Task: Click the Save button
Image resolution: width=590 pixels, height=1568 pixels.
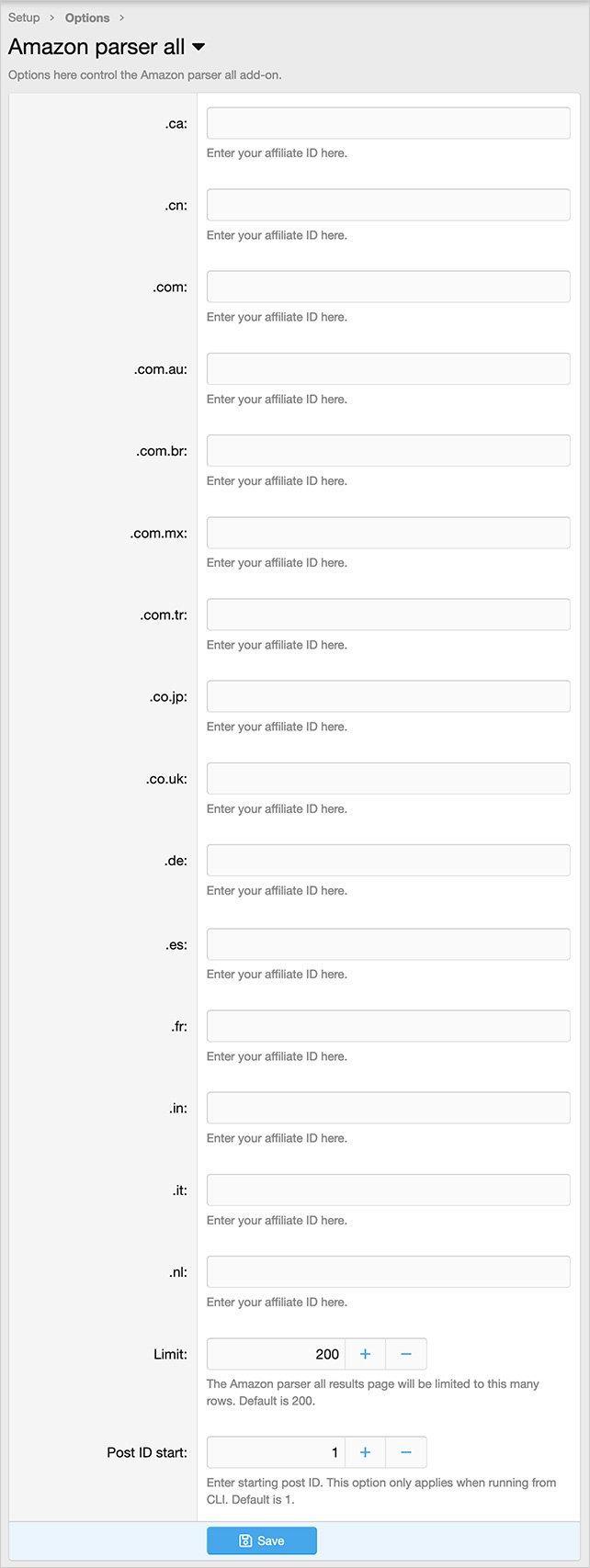Action: tap(262, 1540)
